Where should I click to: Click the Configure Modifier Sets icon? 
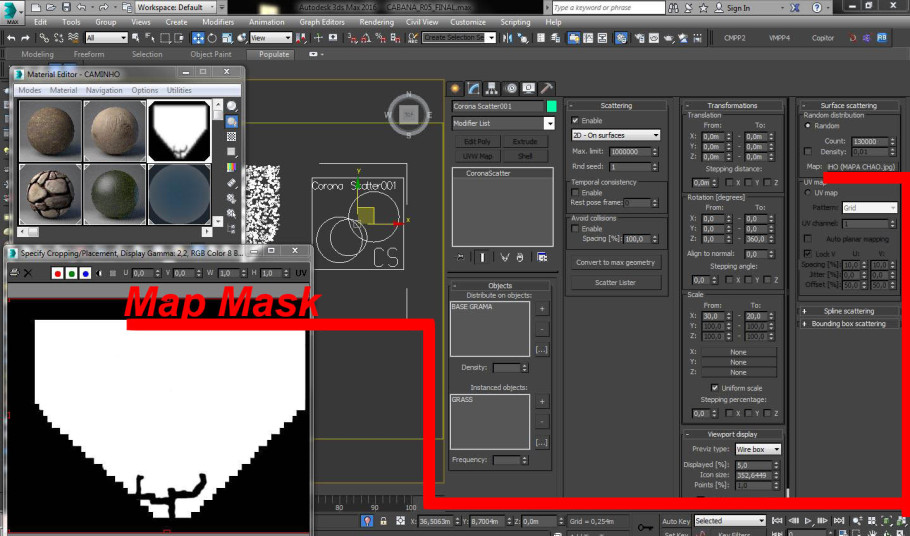pos(542,257)
